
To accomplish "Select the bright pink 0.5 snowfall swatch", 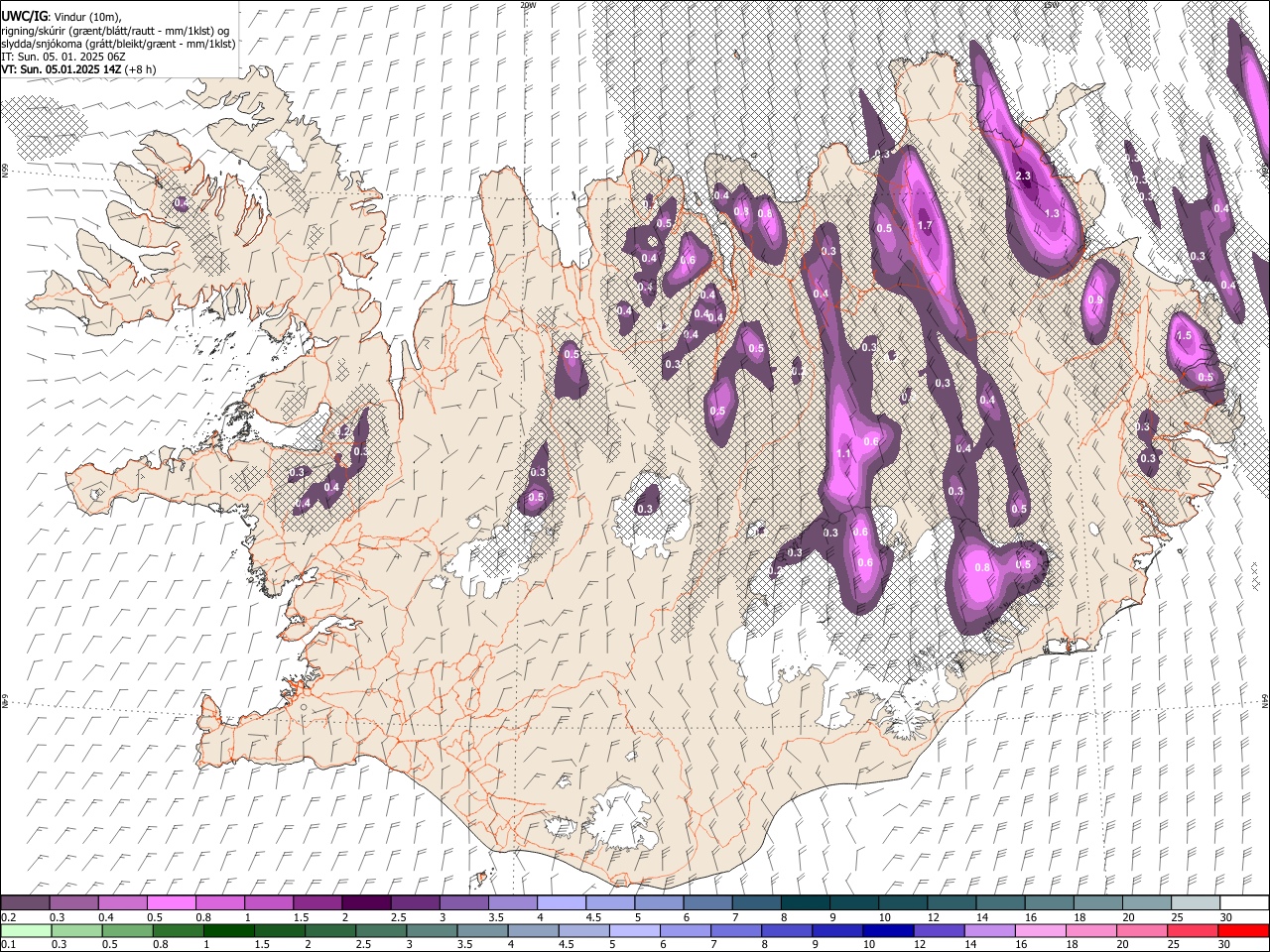I will (x=172, y=903).
